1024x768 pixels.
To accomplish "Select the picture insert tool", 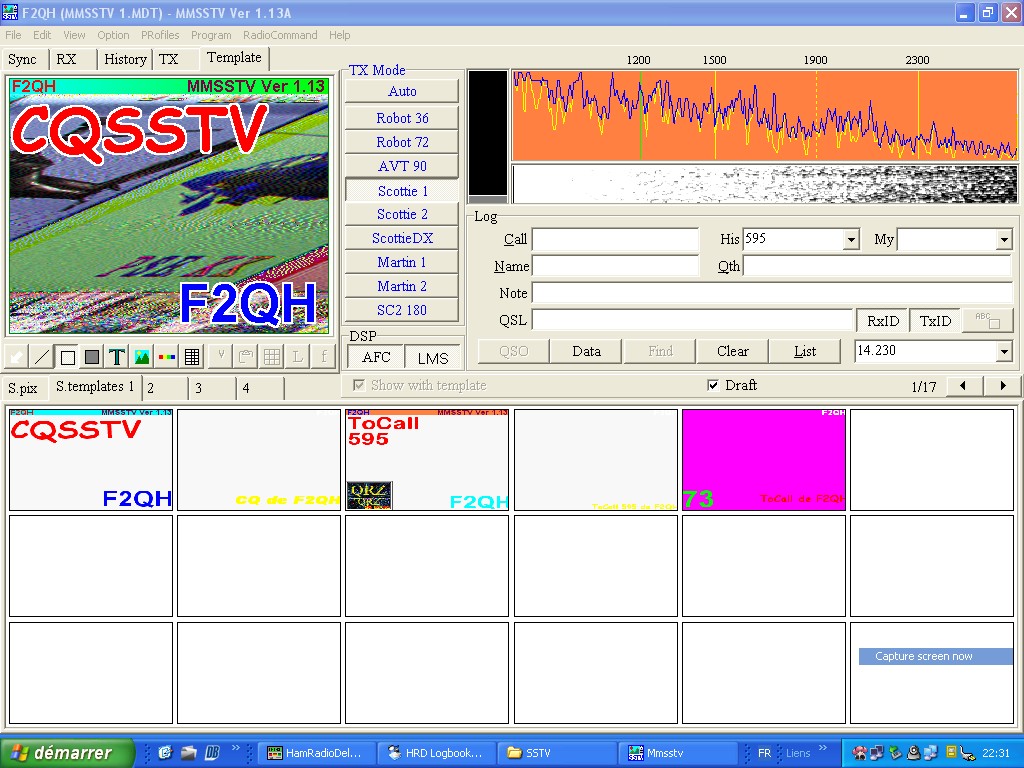I will [141, 357].
